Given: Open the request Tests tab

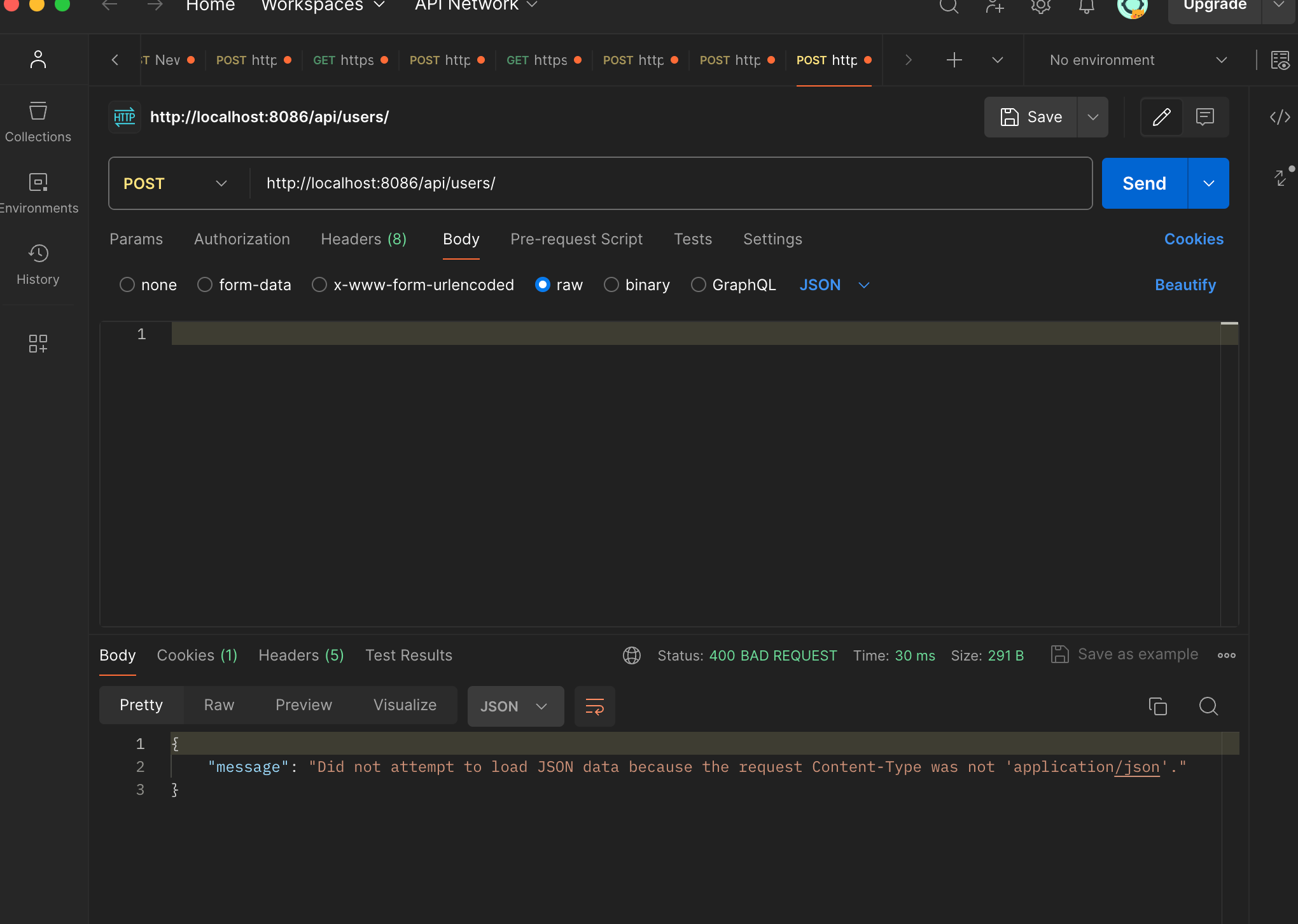Looking at the screenshot, I should (693, 239).
